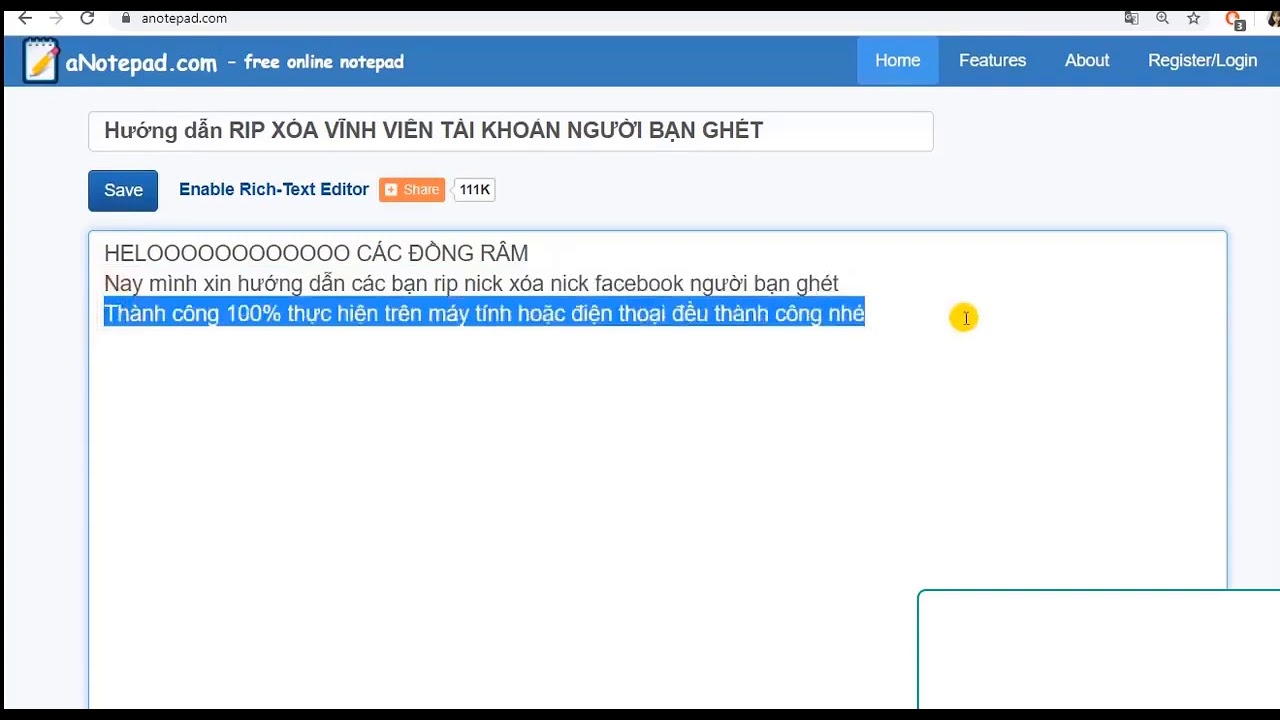Go back with the browser back arrow

coord(25,18)
